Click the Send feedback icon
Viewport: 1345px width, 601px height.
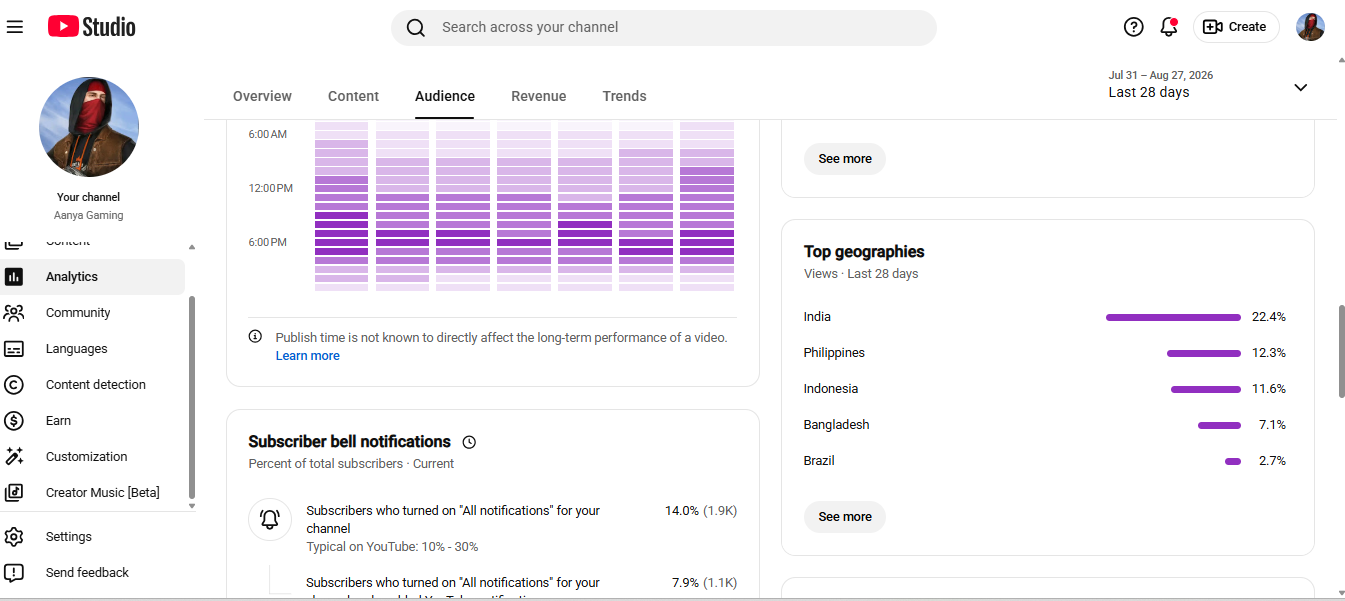(14, 573)
